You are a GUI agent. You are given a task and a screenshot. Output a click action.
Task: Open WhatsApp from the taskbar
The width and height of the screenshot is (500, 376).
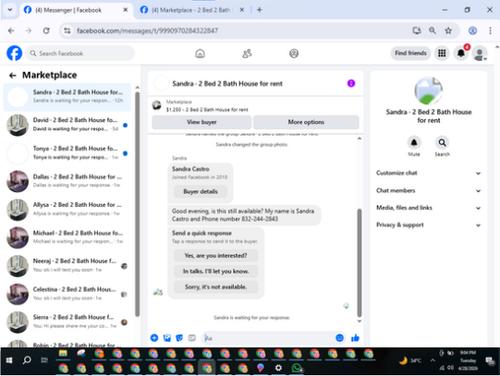pos(296,368)
